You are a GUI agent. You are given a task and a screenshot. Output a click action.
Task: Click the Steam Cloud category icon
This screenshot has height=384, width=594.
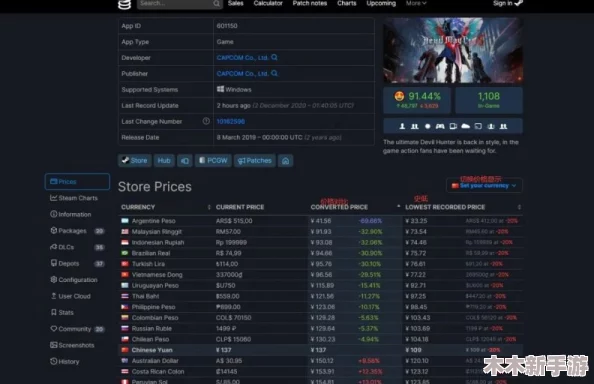[466, 126]
